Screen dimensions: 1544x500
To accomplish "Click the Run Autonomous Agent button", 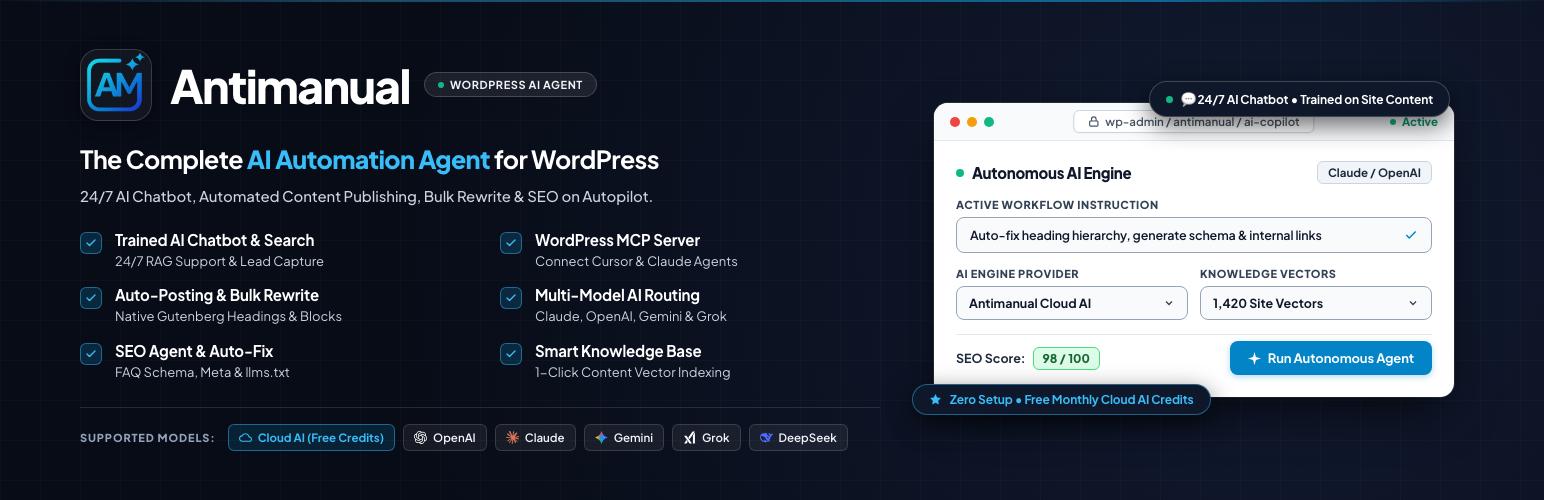I will 1331,358.
